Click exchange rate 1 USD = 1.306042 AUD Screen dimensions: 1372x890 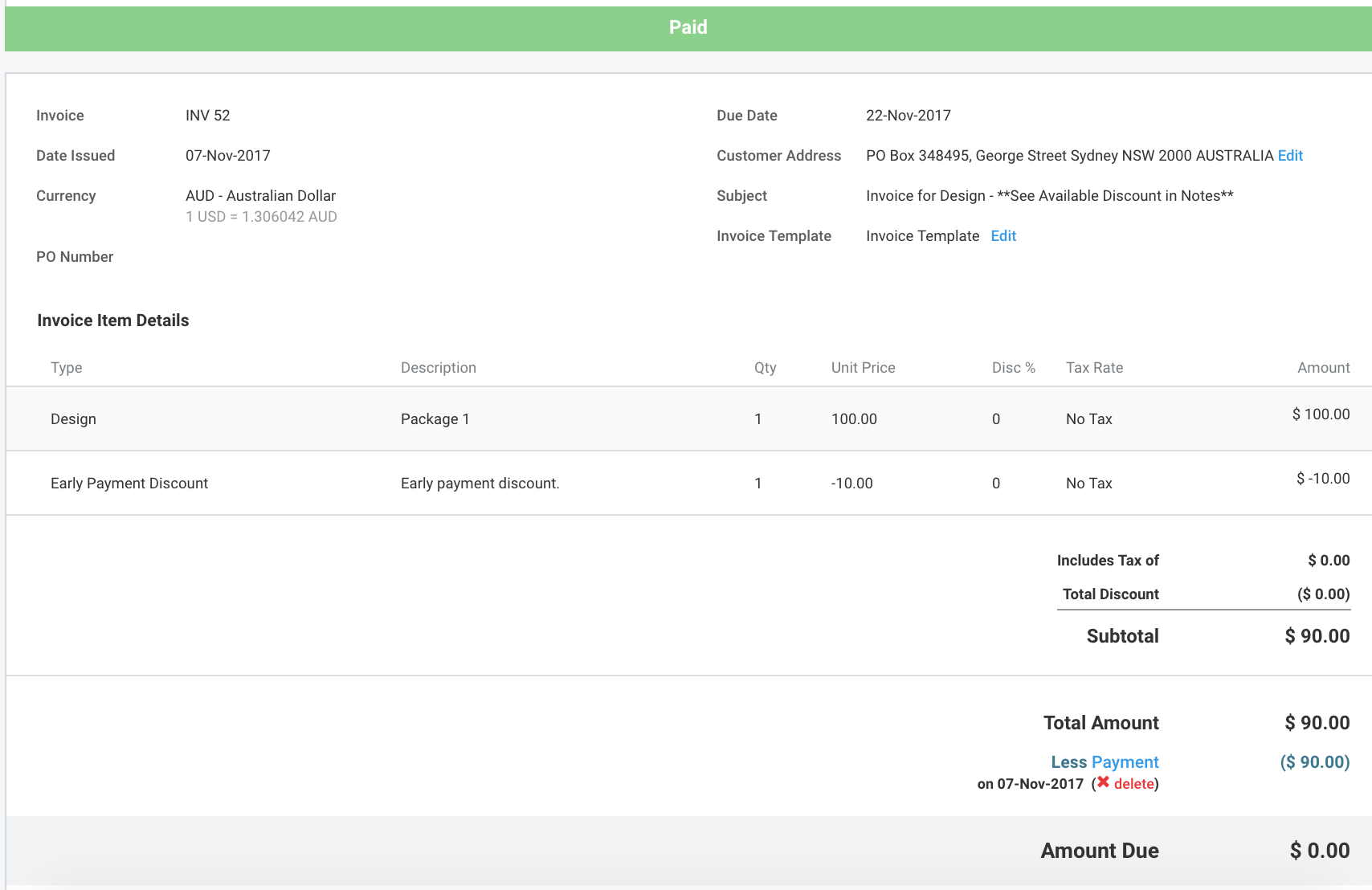tap(261, 217)
